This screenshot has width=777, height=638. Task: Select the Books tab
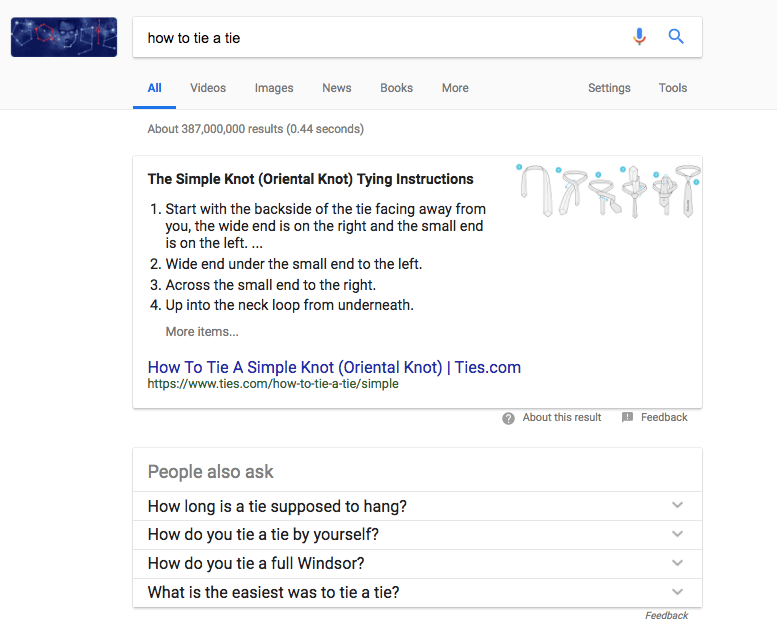click(396, 88)
